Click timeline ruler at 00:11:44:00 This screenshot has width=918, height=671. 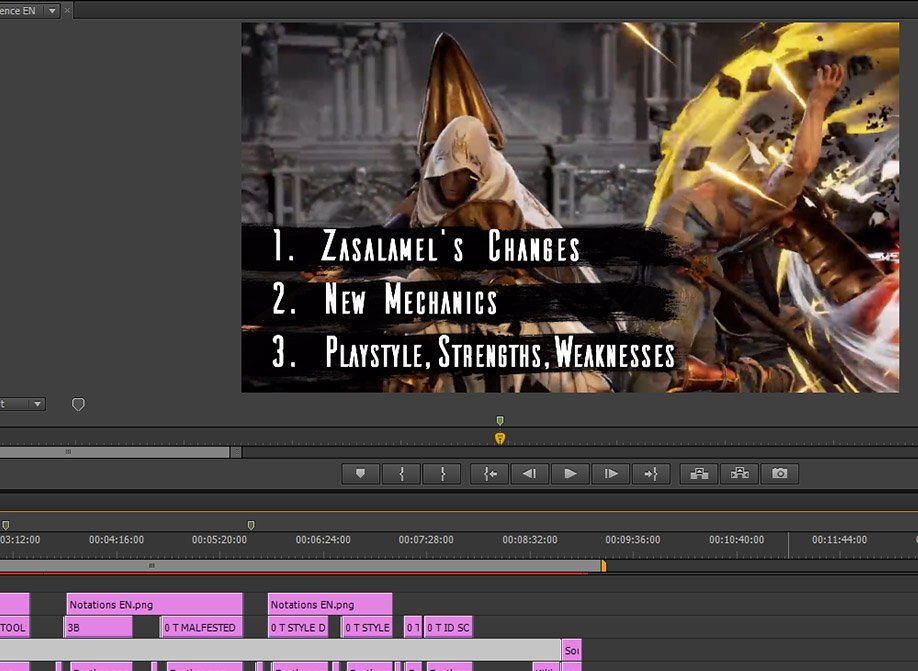pyautogui.click(x=839, y=540)
